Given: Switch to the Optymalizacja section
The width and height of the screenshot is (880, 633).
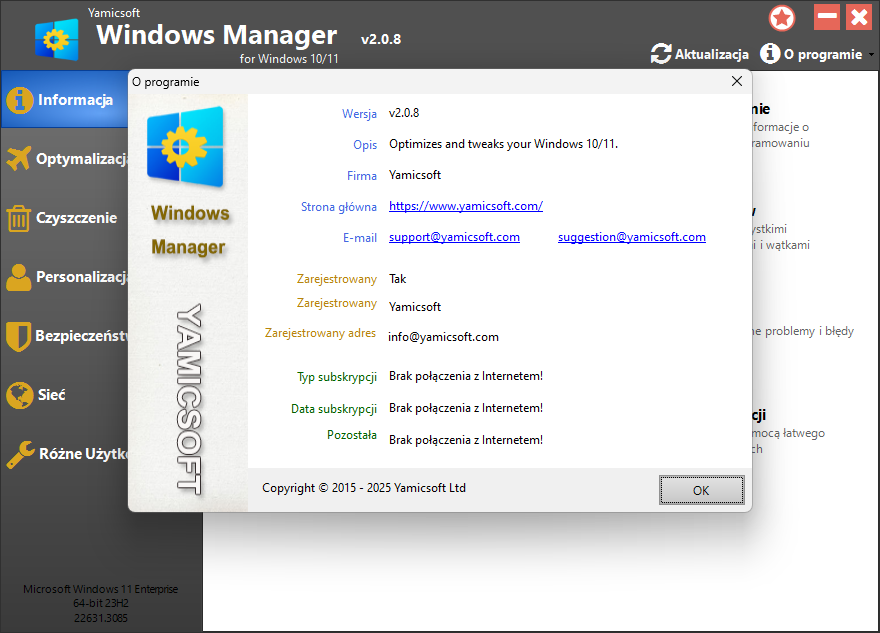Looking at the screenshot, I should [x=65, y=159].
